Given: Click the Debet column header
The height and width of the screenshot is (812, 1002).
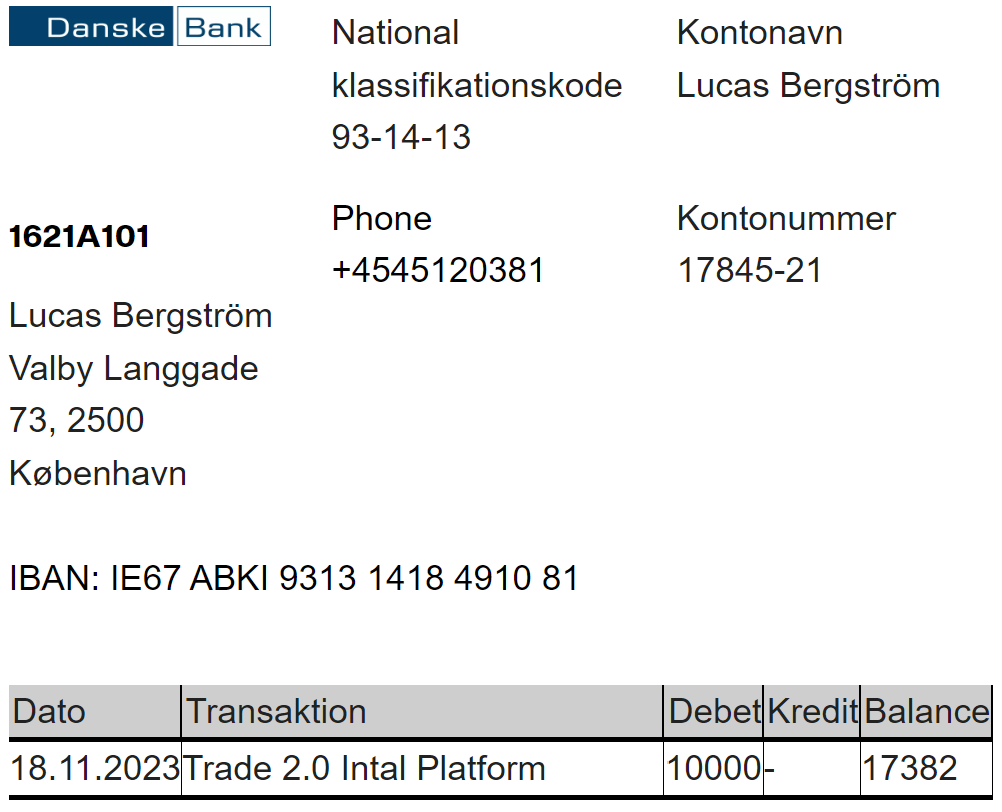Looking at the screenshot, I should (x=713, y=712).
